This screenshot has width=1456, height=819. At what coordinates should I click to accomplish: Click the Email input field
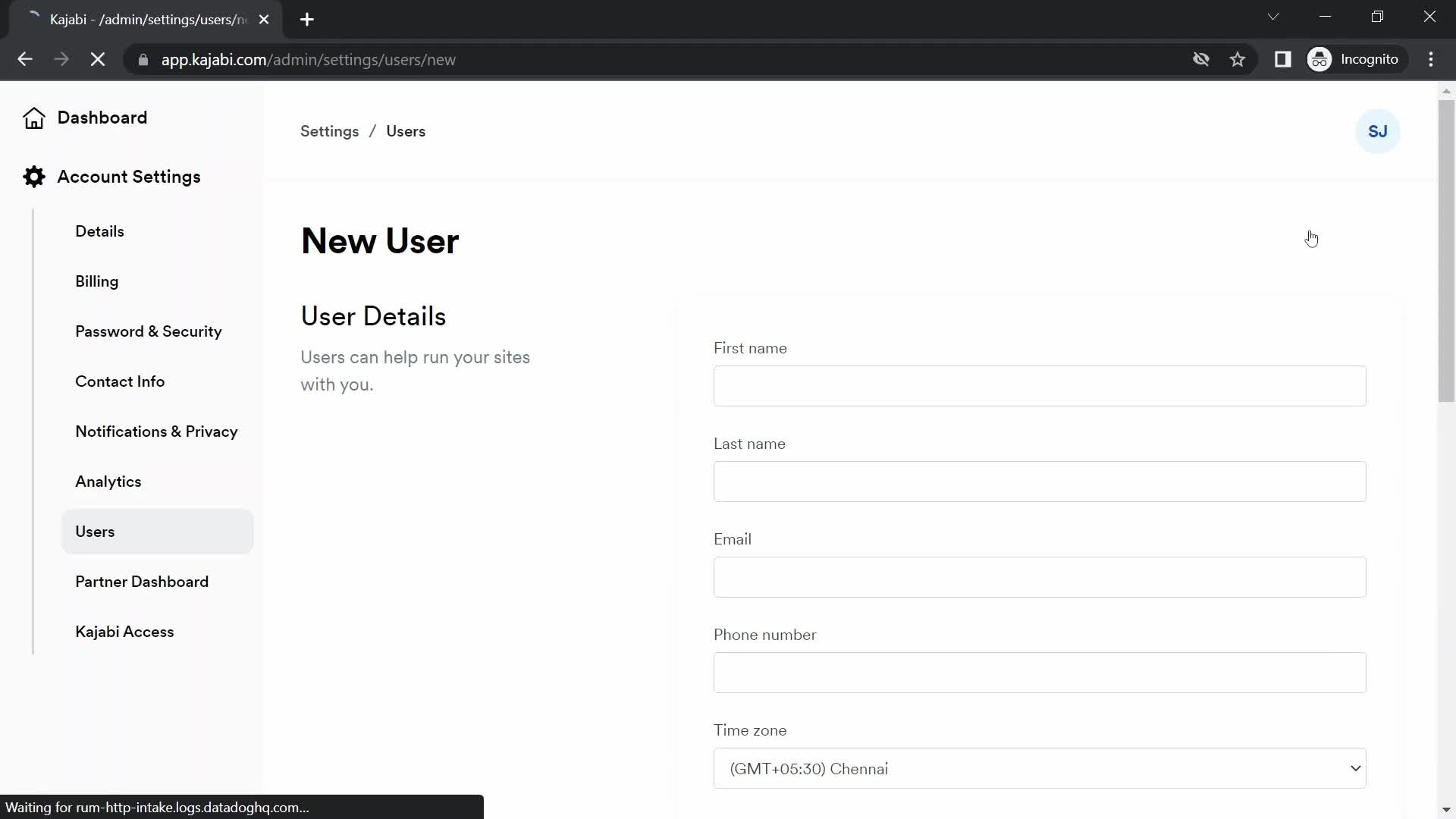1040,577
